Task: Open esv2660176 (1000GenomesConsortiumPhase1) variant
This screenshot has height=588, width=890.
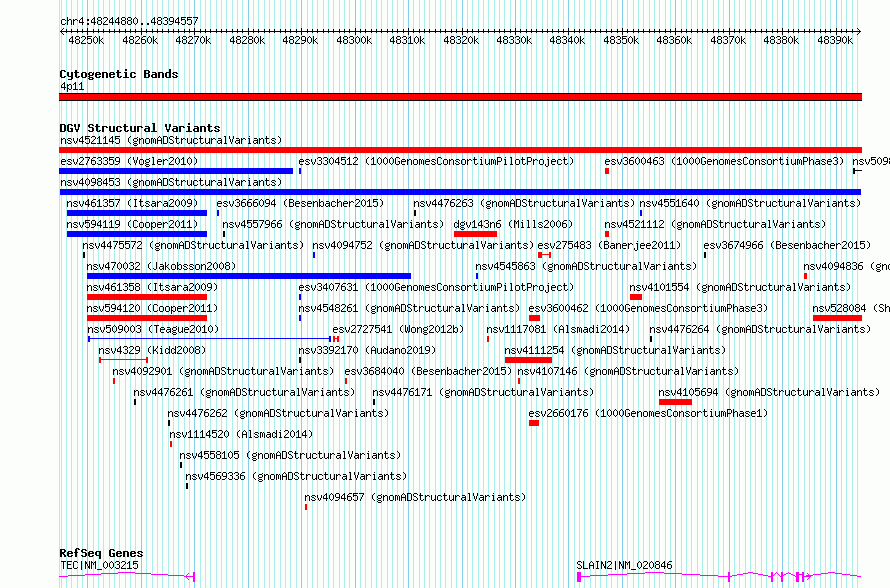Action: click(x=648, y=413)
